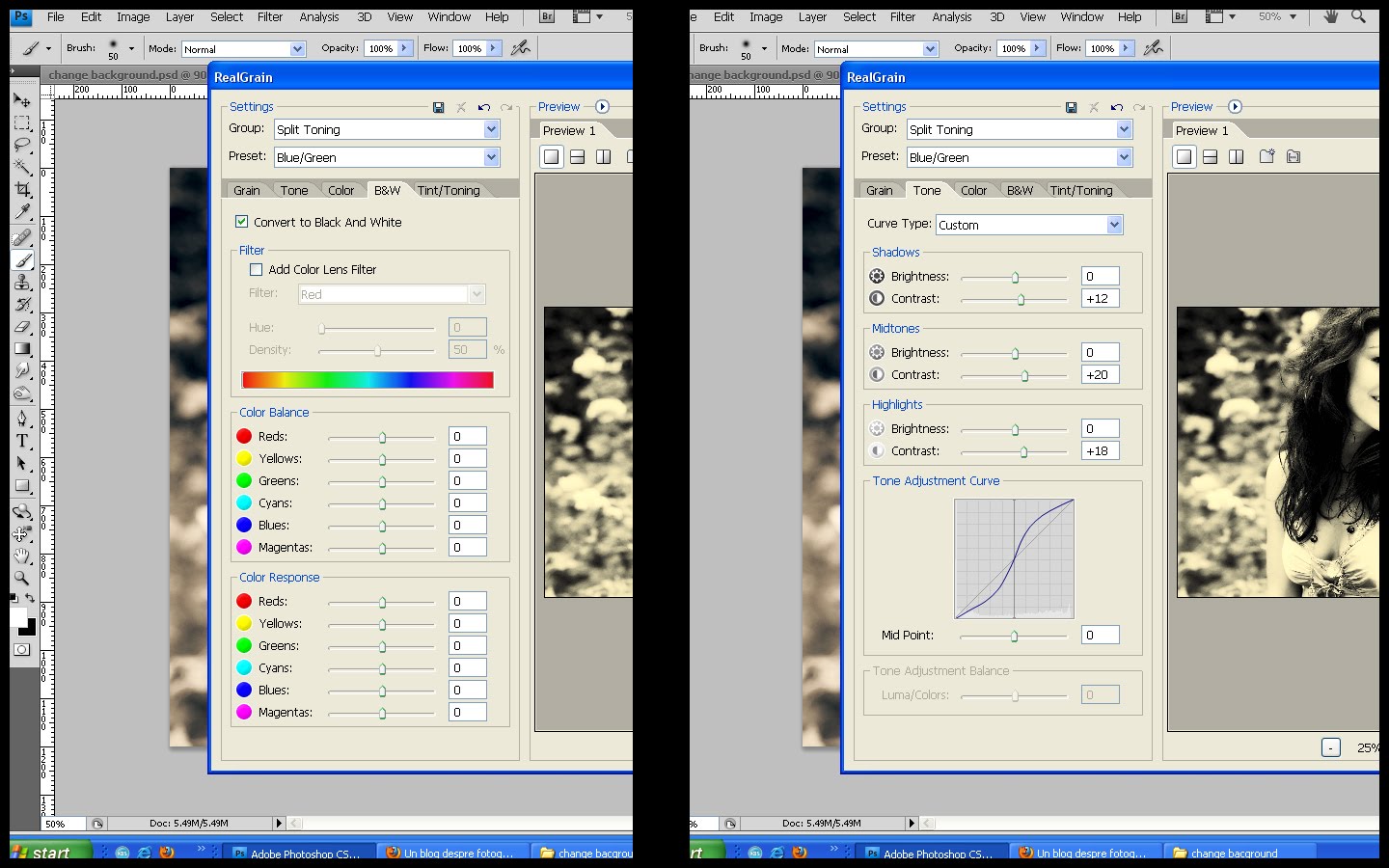Toggle Quick Mask mode in toolbox
This screenshot has height=868, width=1389.
pos(22,650)
